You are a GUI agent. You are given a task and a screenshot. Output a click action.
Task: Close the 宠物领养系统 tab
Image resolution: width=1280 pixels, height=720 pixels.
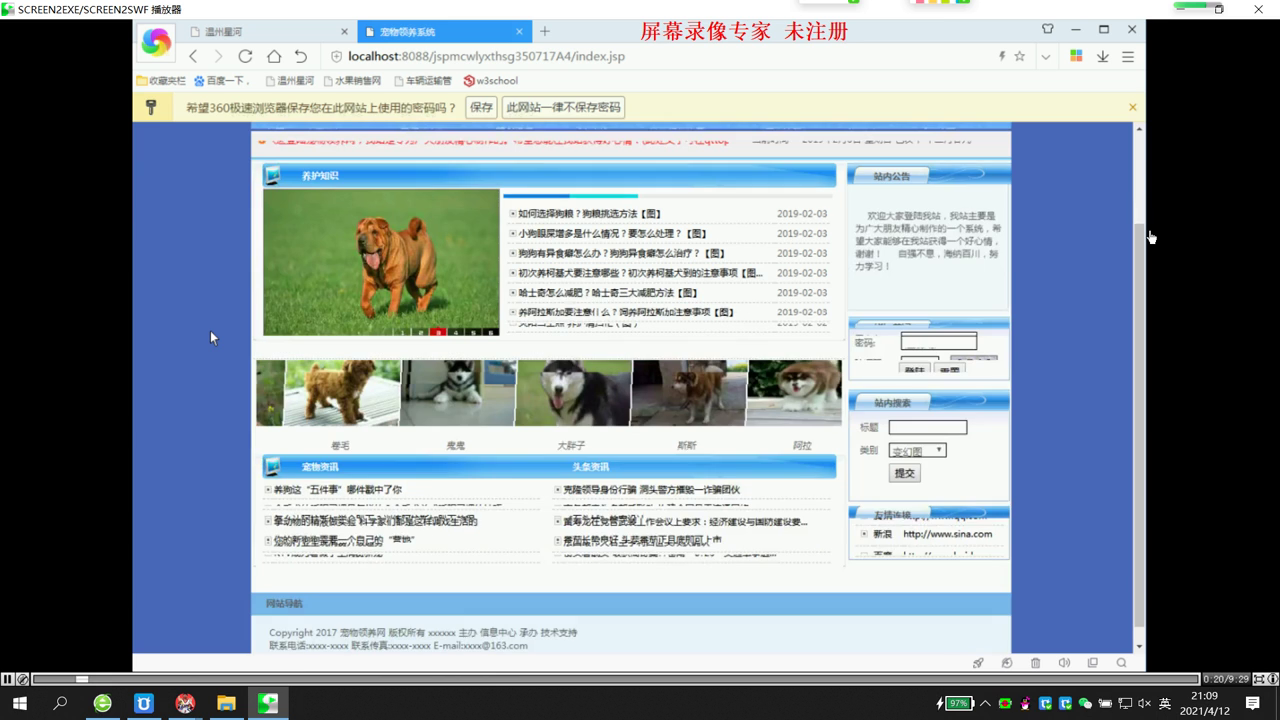[520, 32]
